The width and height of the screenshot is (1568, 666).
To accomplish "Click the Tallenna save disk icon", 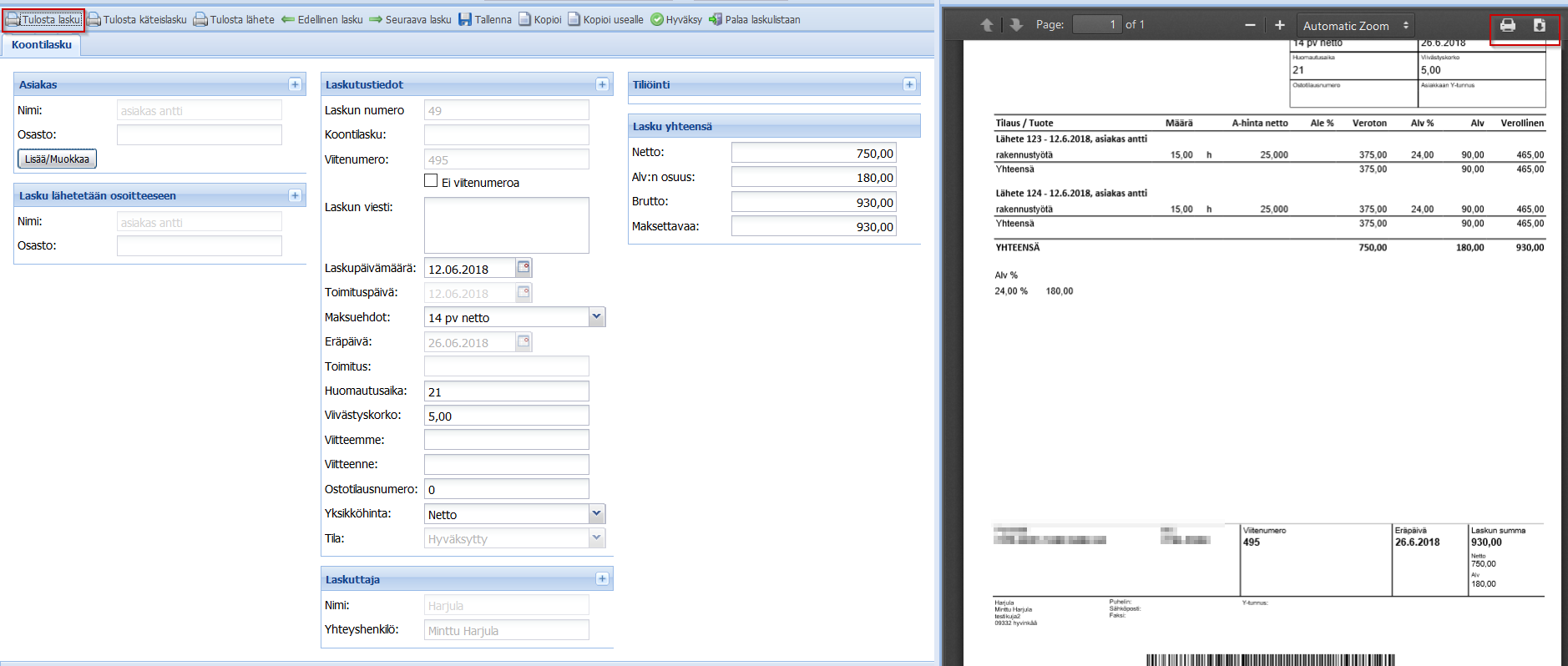I will (x=465, y=19).
